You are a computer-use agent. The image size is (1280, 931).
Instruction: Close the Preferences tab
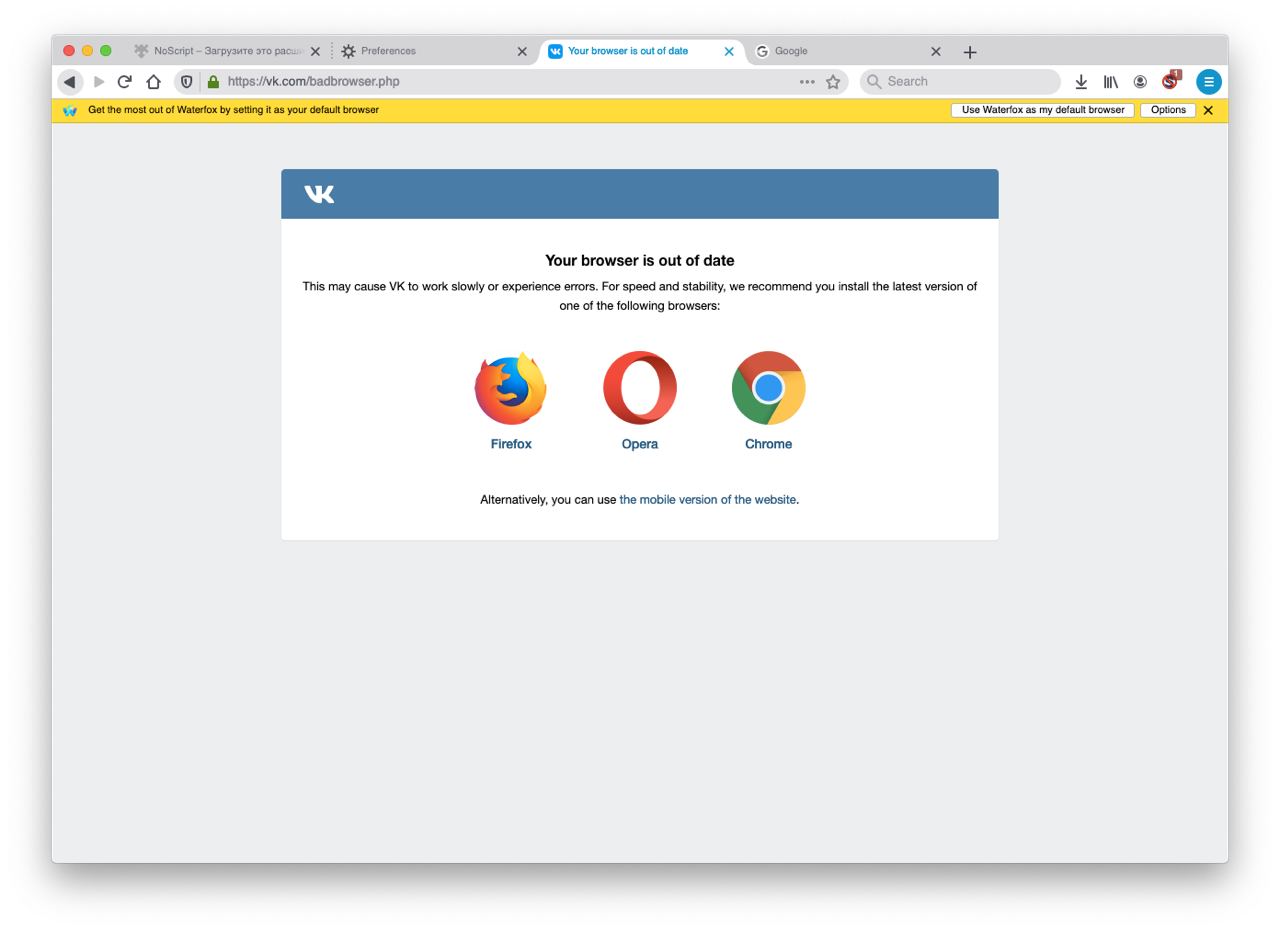tap(522, 51)
